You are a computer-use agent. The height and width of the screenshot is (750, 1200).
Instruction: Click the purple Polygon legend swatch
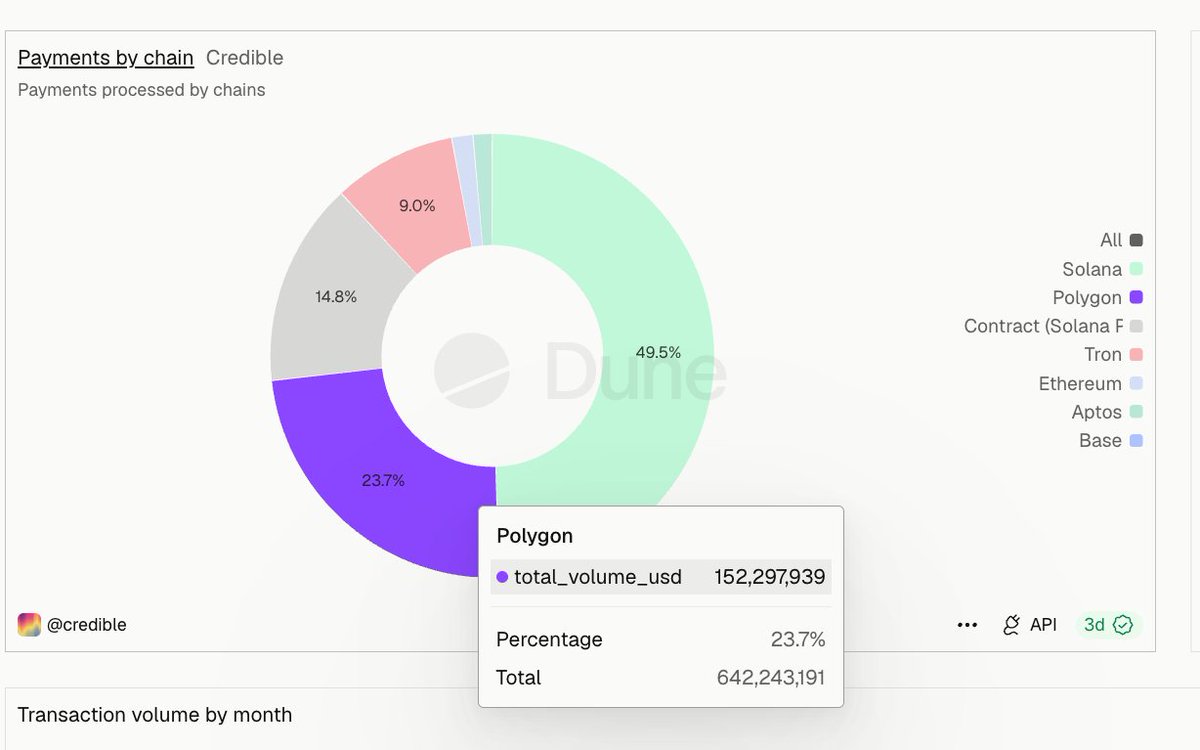(x=1136, y=298)
